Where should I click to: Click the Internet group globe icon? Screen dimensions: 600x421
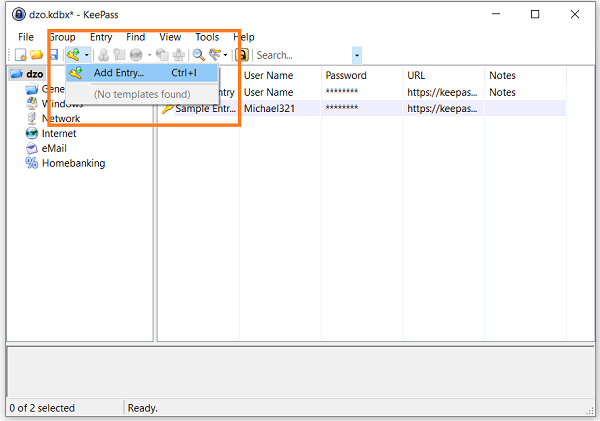(x=32, y=134)
